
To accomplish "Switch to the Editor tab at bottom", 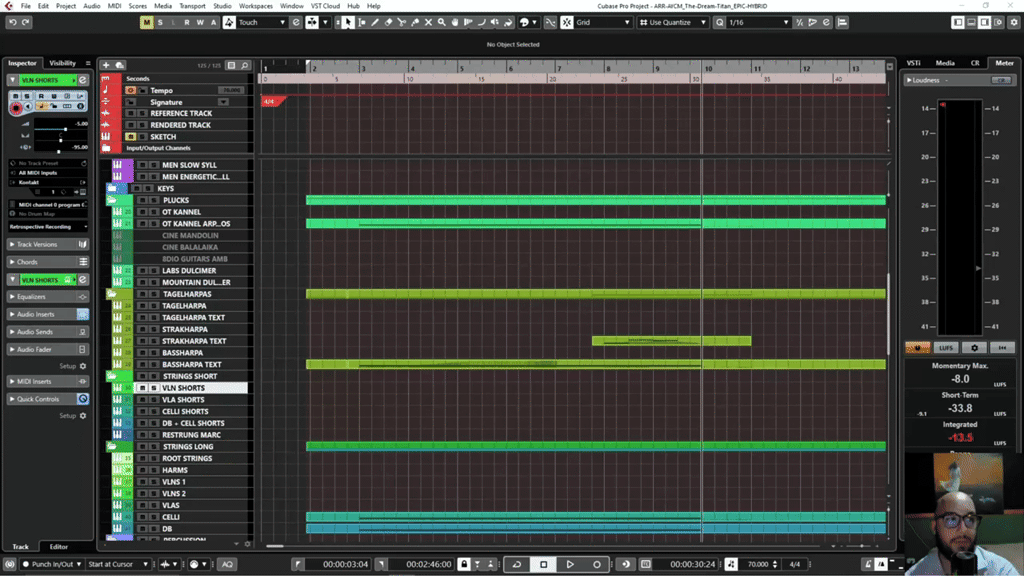I will pyautogui.click(x=59, y=547).
